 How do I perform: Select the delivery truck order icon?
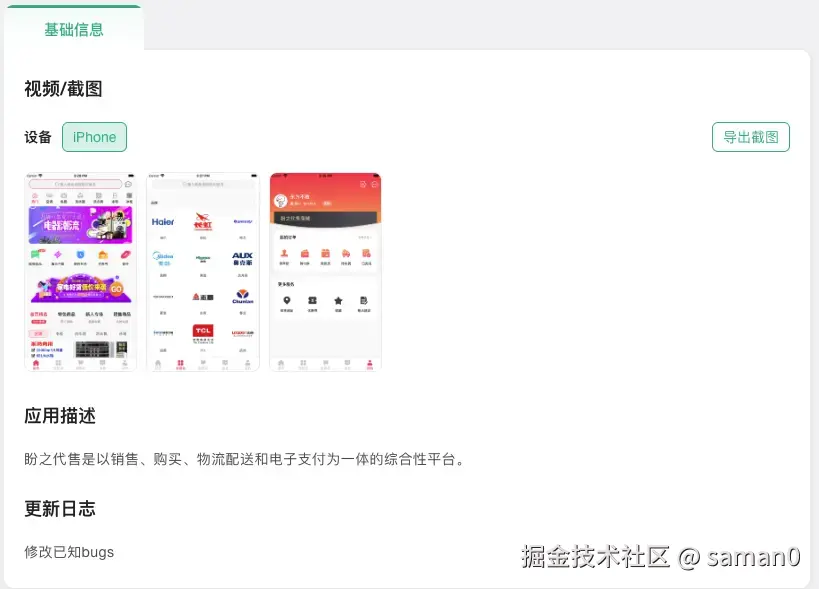point(345,253)
